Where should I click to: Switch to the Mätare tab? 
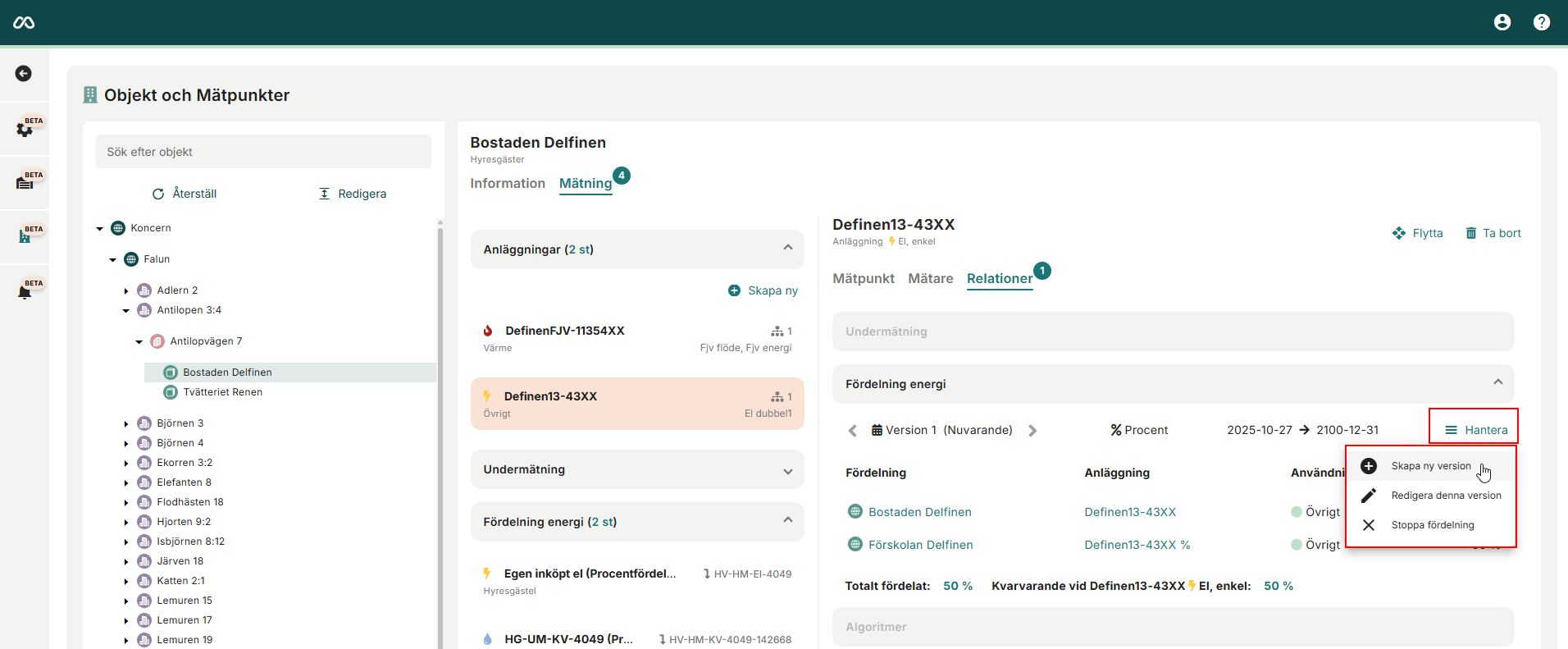[930, 279]
